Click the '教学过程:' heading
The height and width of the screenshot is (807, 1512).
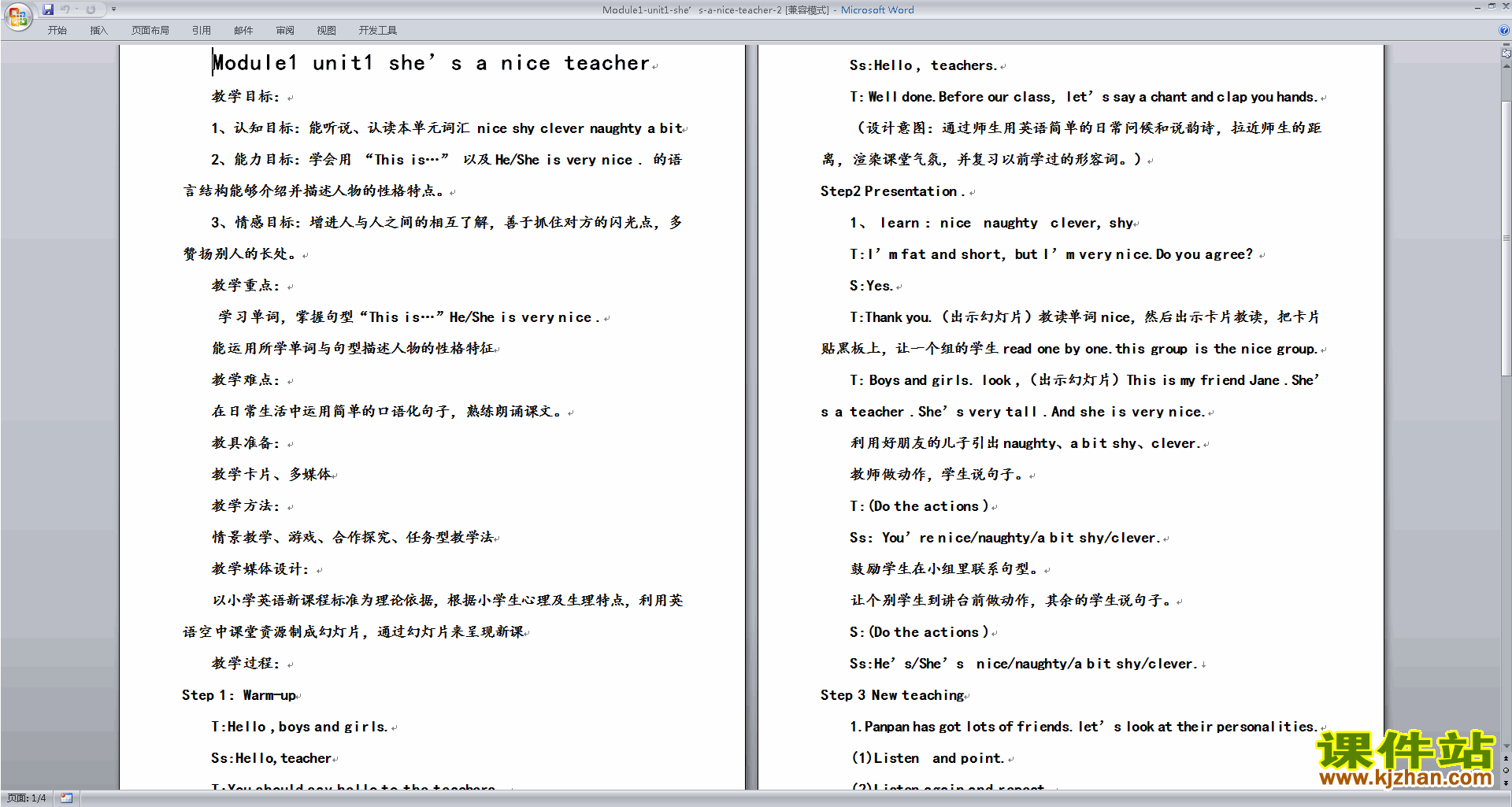point(246,663)
